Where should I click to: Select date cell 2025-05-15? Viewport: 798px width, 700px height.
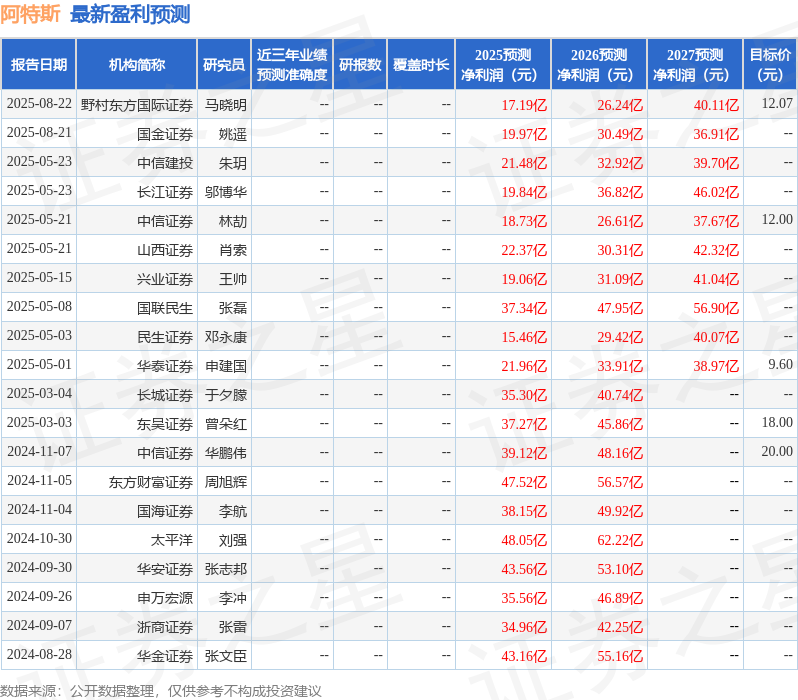(x=39, y=278)
